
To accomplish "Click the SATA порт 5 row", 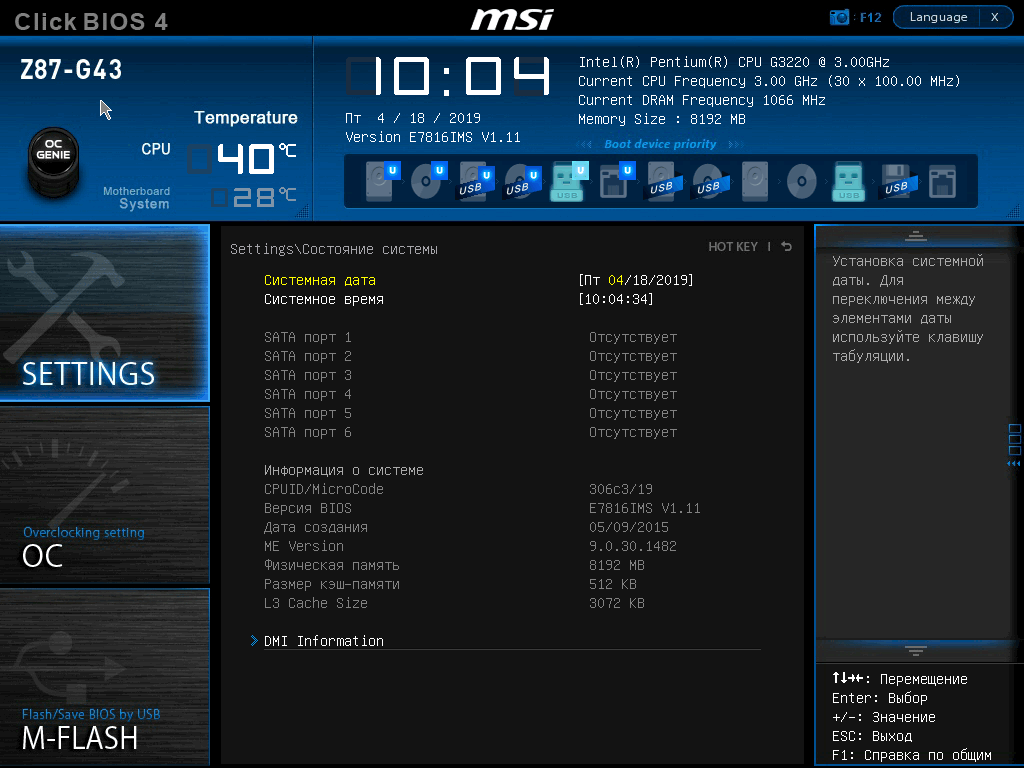I will pos(471,413).
